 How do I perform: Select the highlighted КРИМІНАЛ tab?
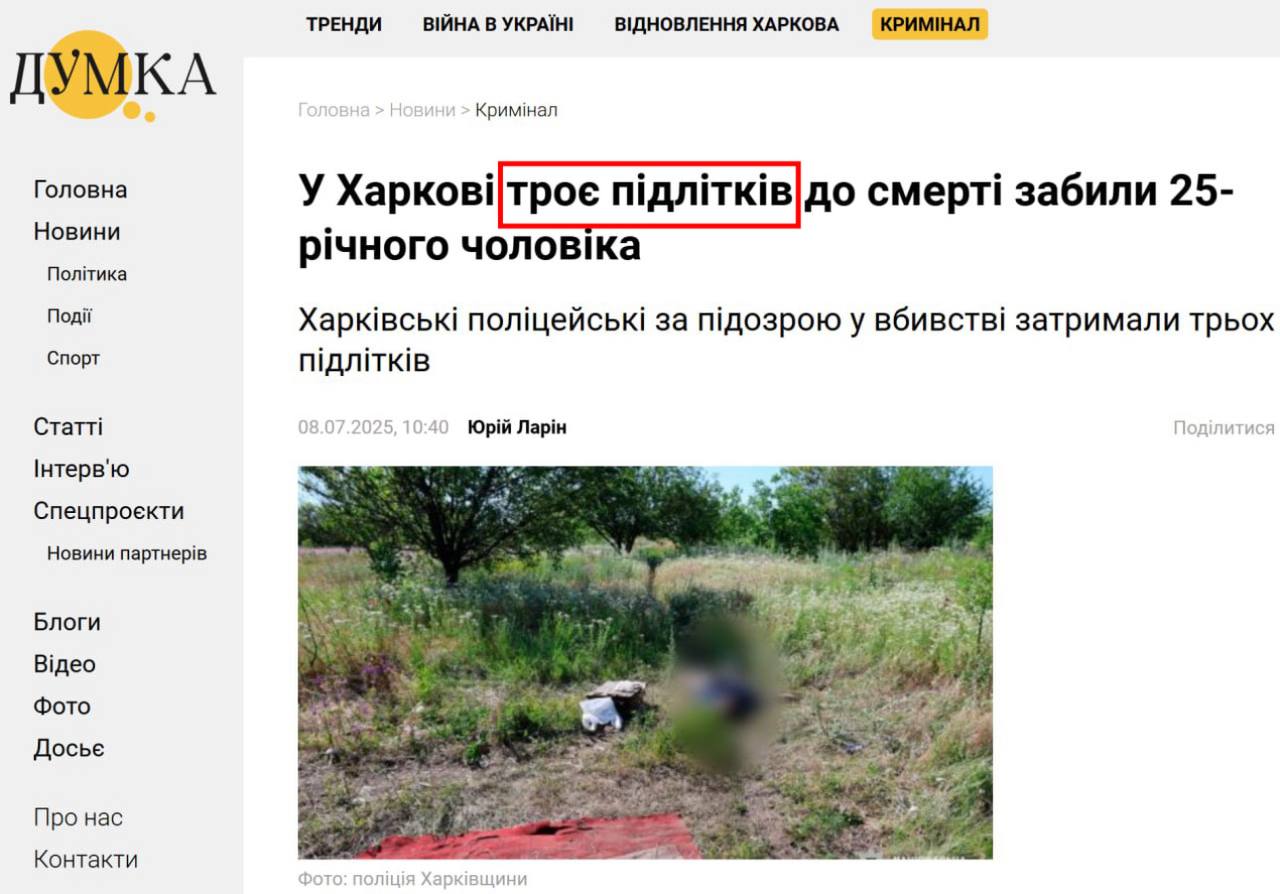930,25
